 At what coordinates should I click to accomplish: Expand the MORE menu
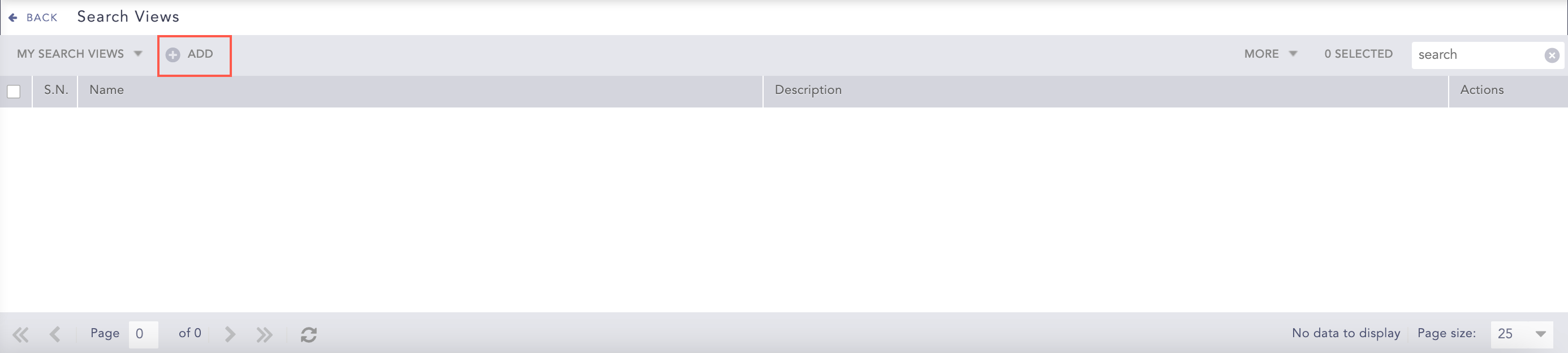point(1270,54)
